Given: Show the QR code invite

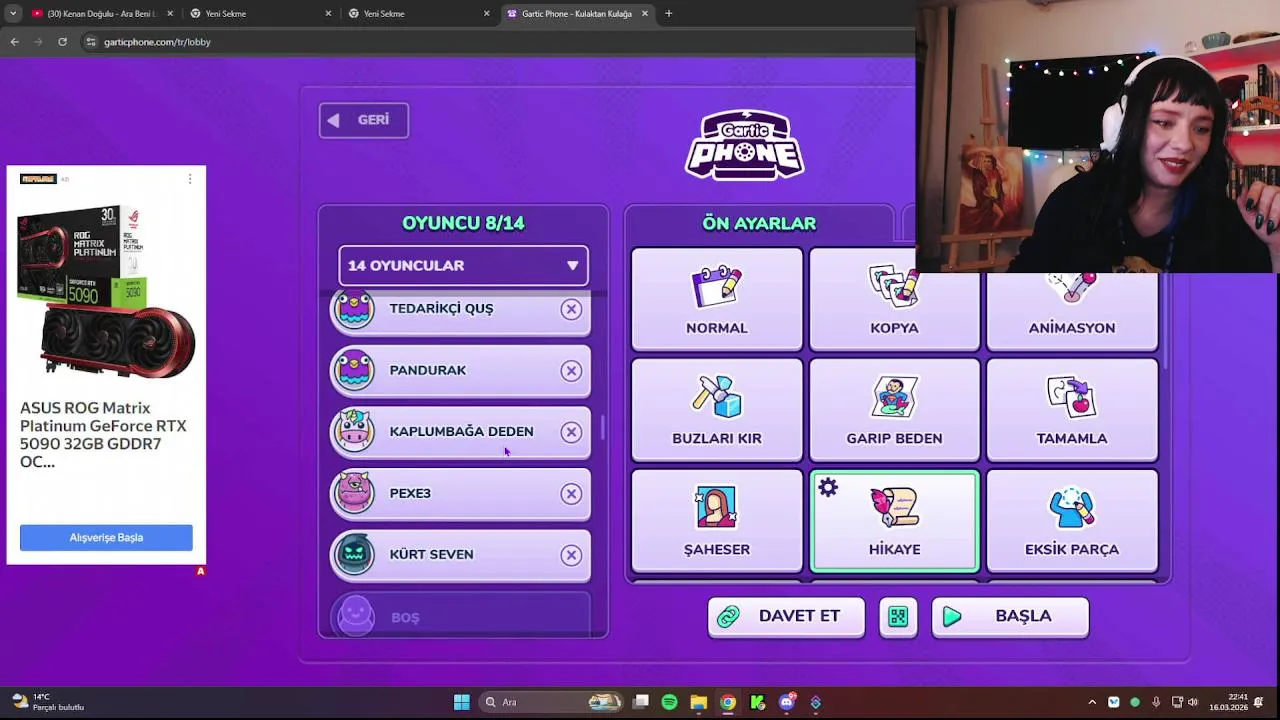Looking at the screenshot, I should (x=898, y=617).
